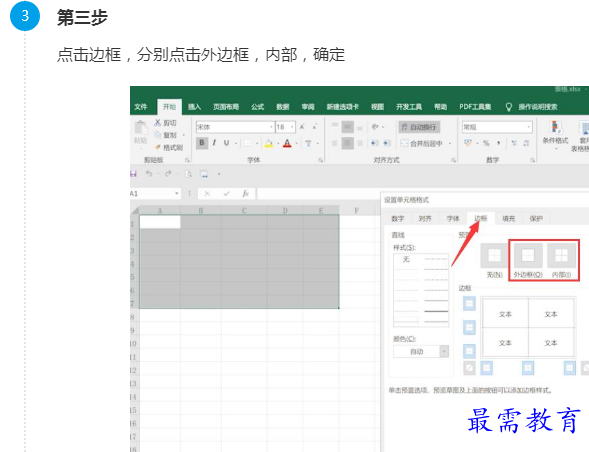The width and height of the screenshot is (589, 452).
Task: Click the Paste (粘贴) icon
Action: [140, 128]
